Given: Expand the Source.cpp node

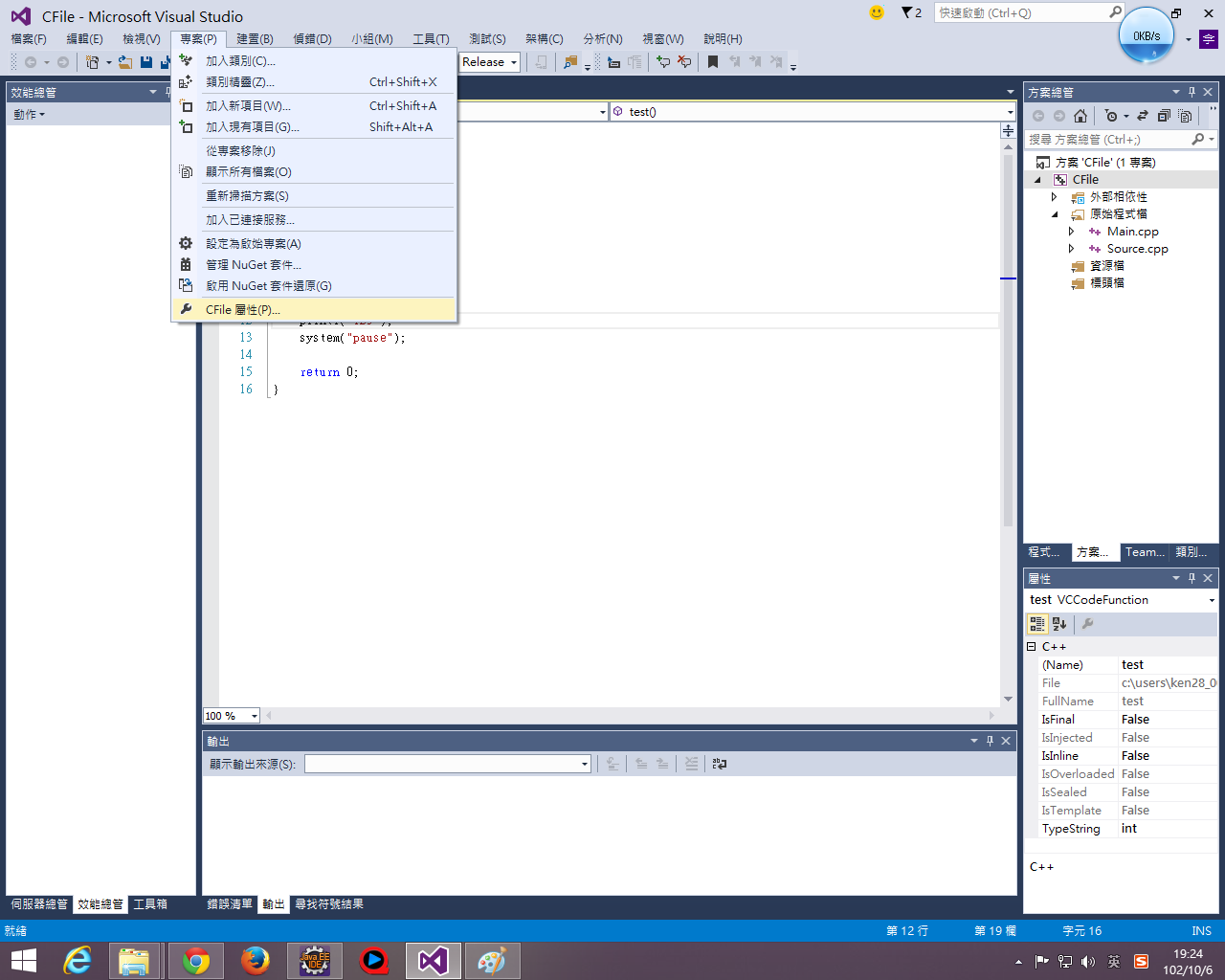Looking at the screenshot, I should click(x=1072, y=249).
